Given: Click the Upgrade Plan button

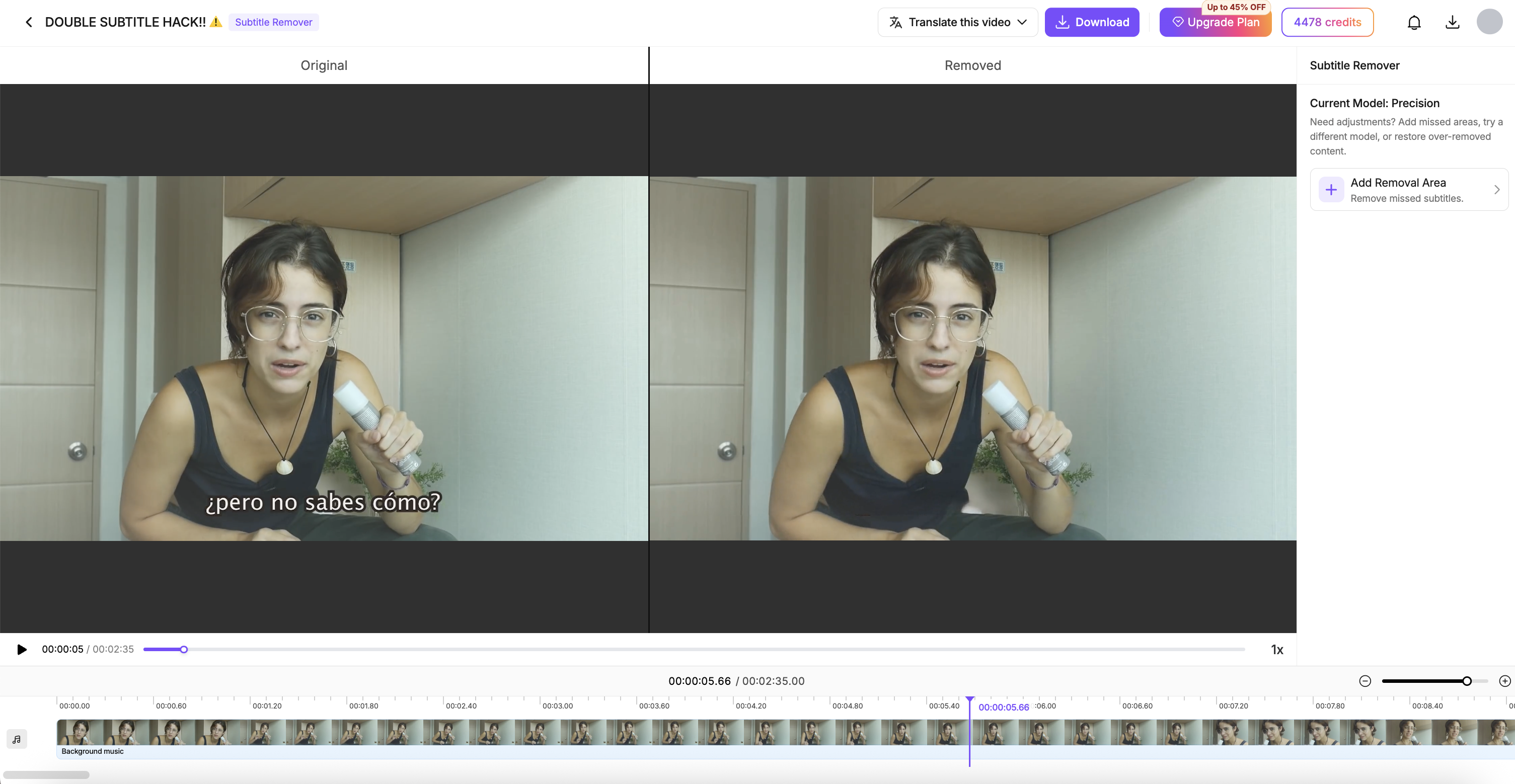Looking at the screenshot, I should coord(1215,22).
